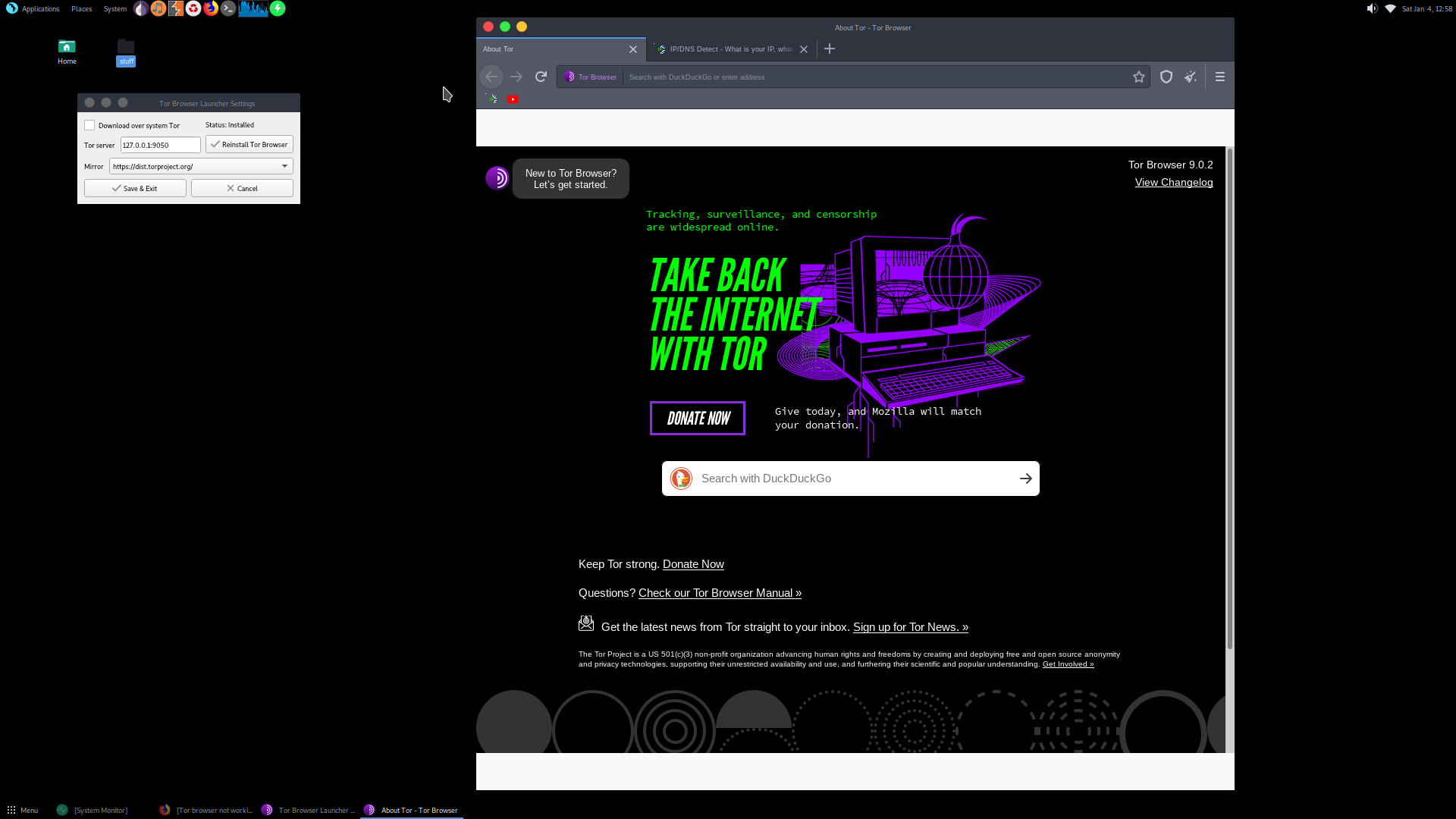Click the newsletter envelope icon
Screen dimensions: 1456x819
coord(586,623)
